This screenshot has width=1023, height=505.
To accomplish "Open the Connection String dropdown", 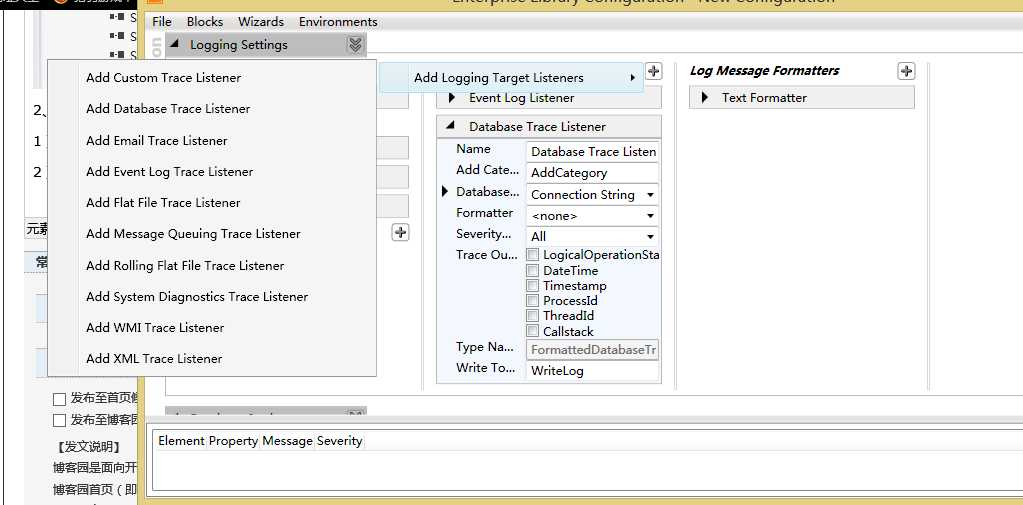I will (650, 195).
